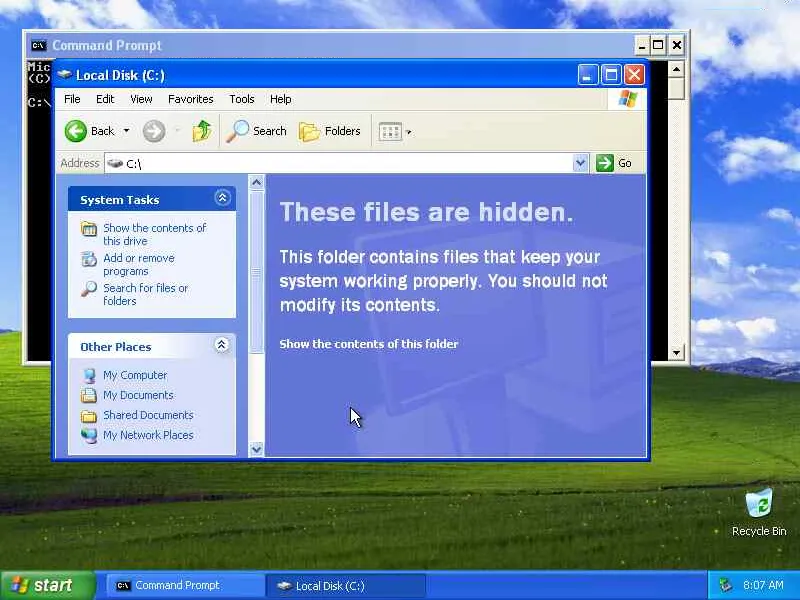Open the Tools menu
This screenshot has width=800, height=600.
point(242,99)
